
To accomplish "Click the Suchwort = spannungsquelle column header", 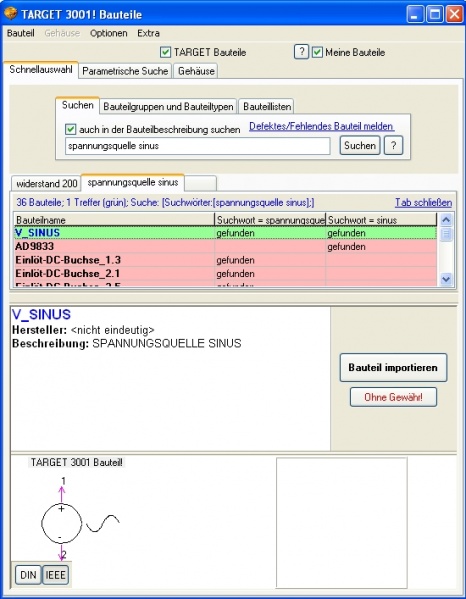I will pos(270,220).
